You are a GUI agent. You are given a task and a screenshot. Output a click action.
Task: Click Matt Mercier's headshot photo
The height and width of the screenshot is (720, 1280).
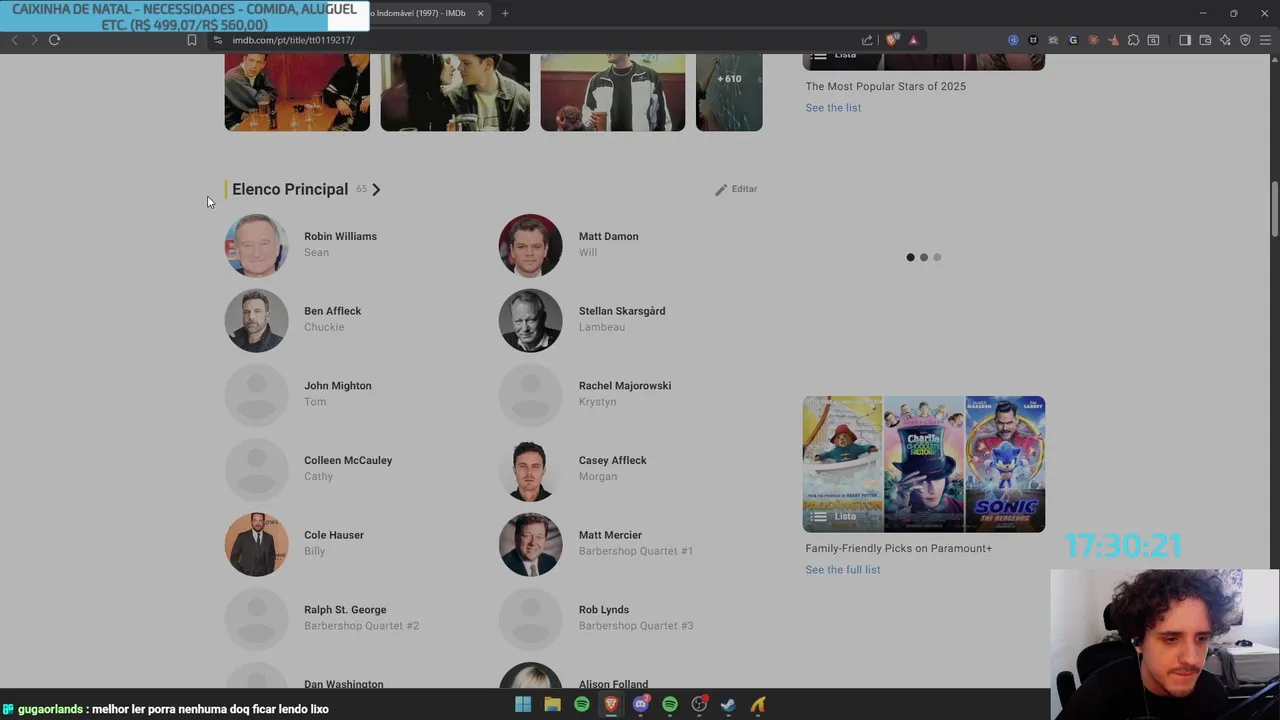(530, 544)
